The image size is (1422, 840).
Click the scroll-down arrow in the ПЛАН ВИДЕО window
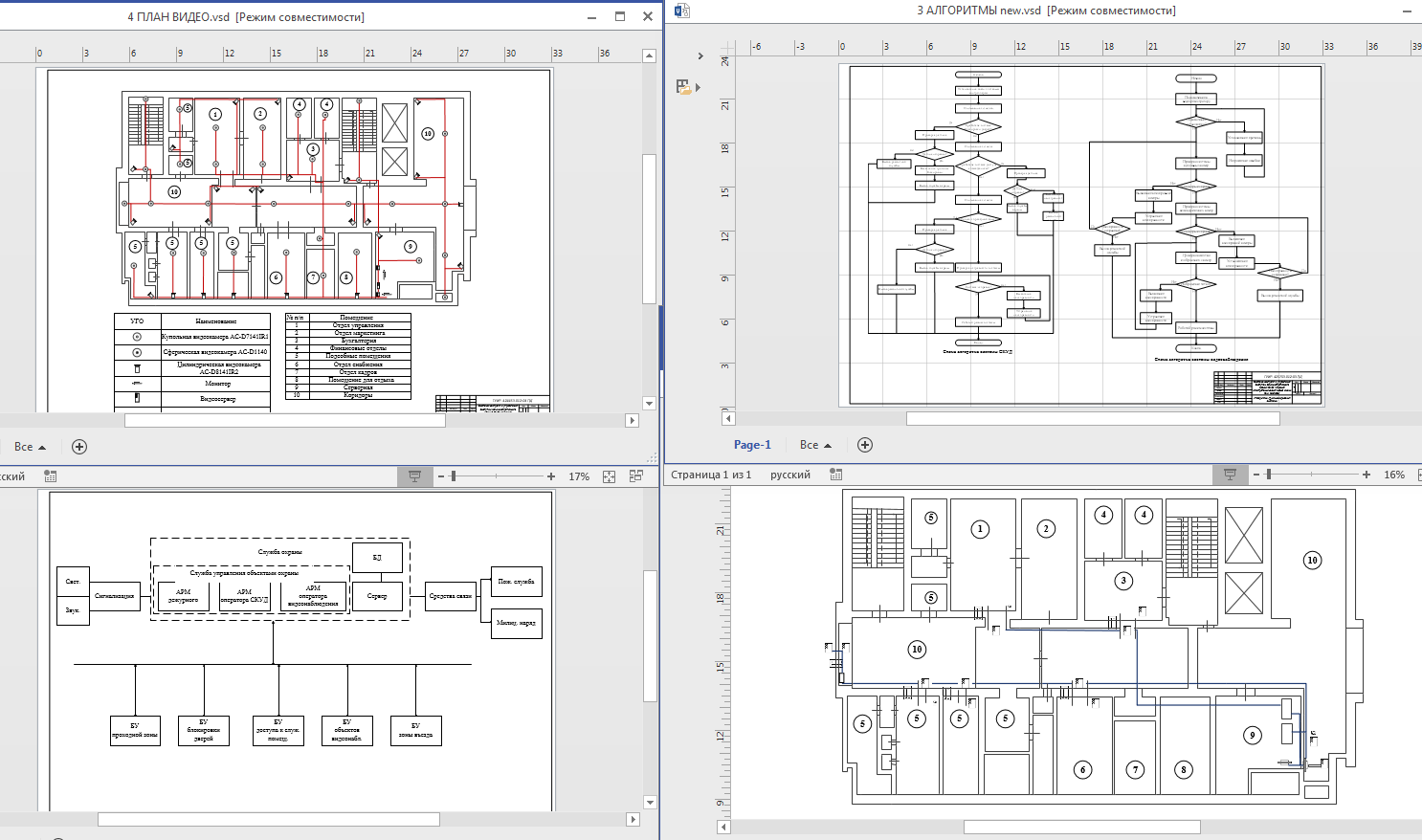(x=649, y=404)
